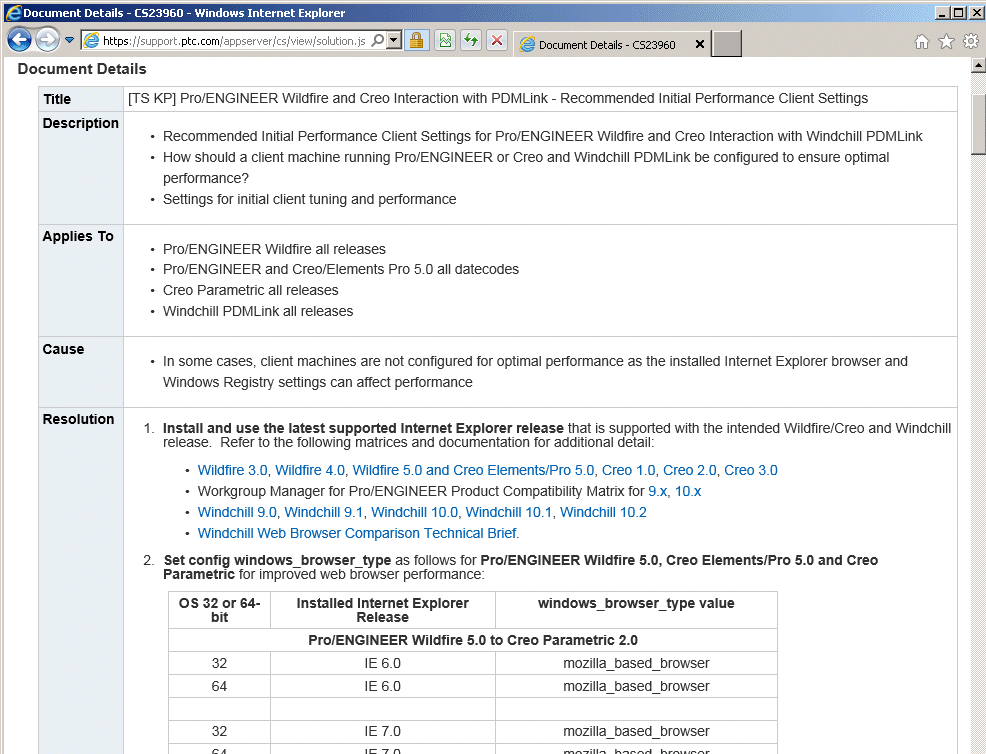Open browser Tools via gear icon
The image size is (986, 754).
969,42
